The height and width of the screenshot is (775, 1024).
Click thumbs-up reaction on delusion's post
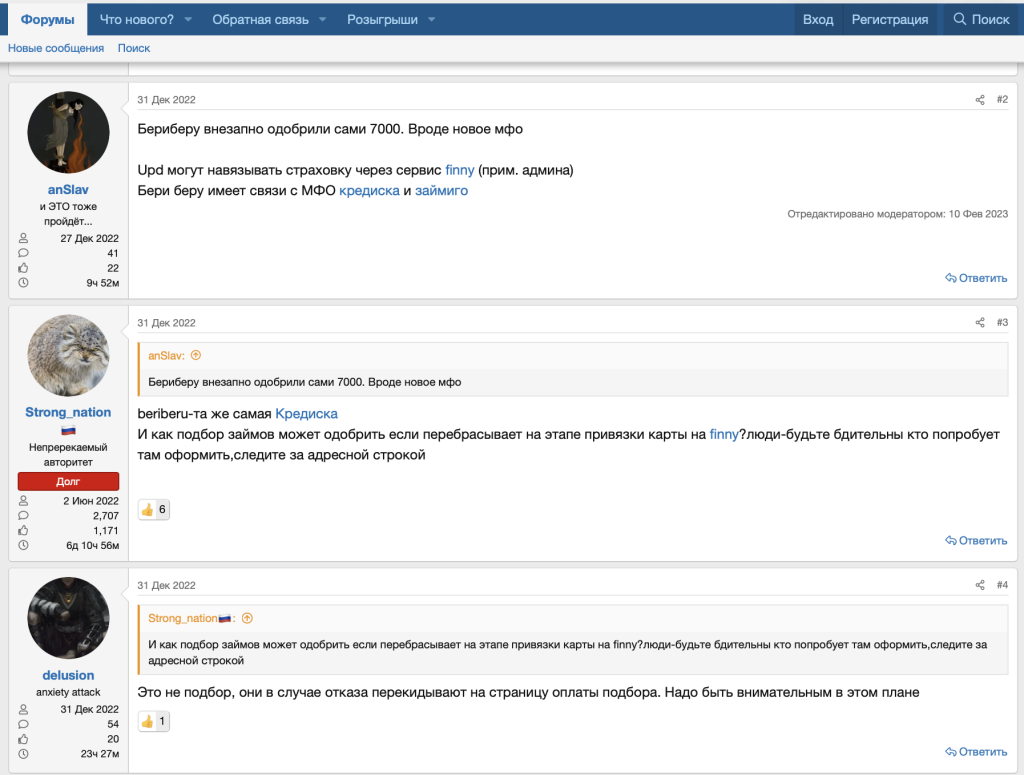click(147, 721)
